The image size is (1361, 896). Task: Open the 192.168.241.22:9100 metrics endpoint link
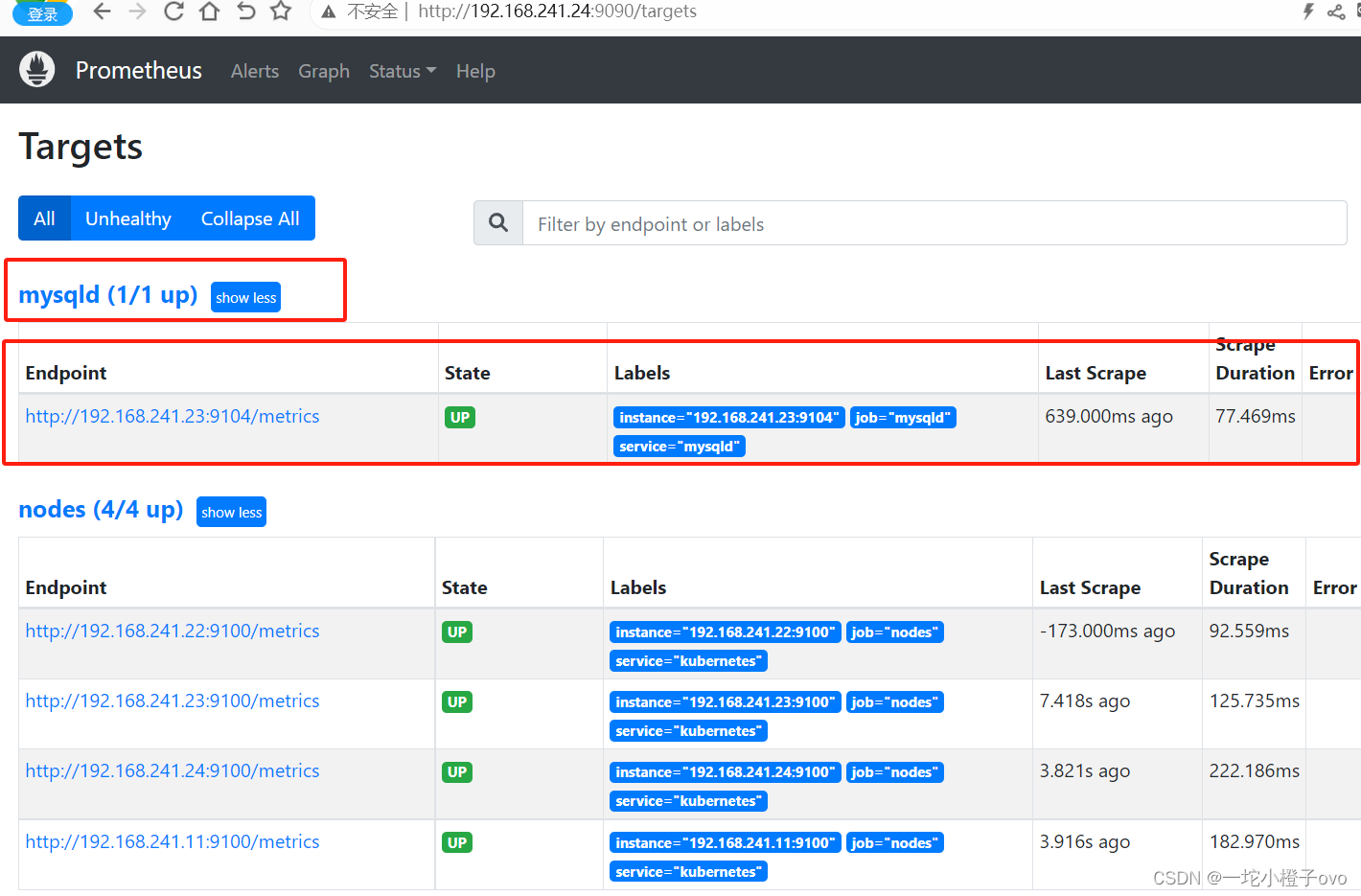coord(173,631)
